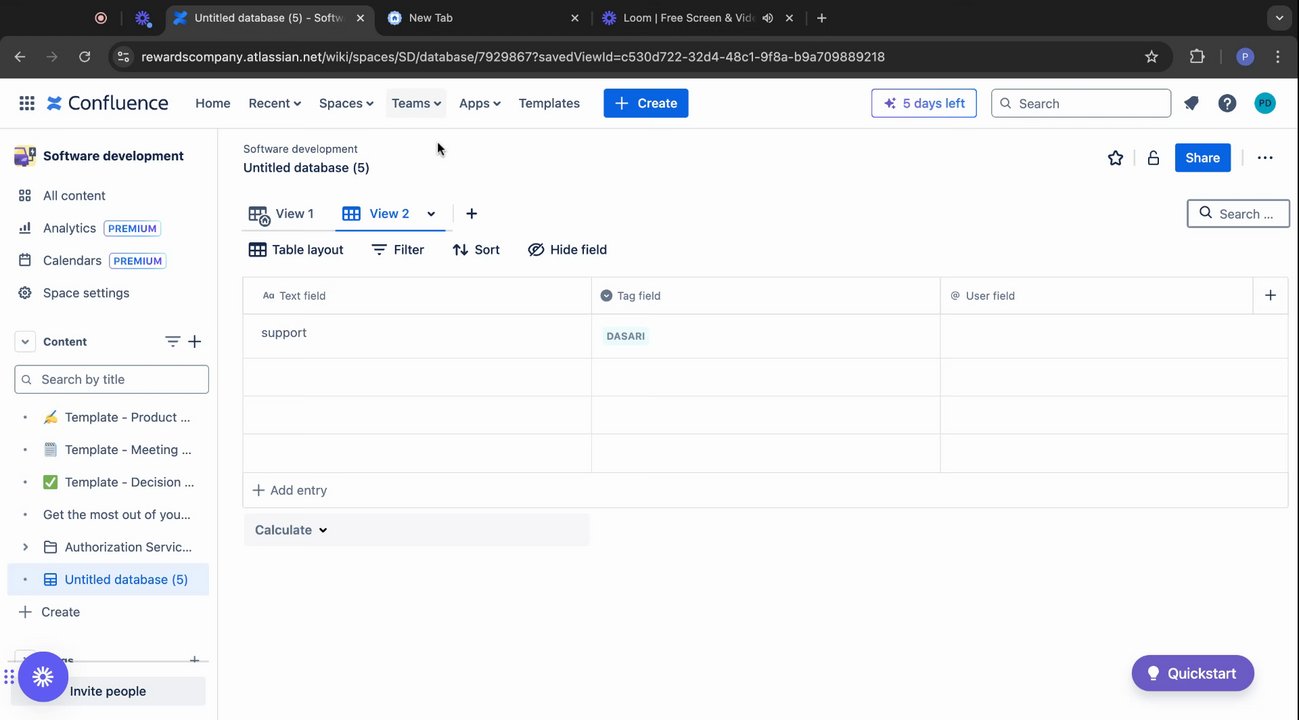Click the Hide field option
The height and width of the screenshot is (720, 1299).
tap(567, 250)
